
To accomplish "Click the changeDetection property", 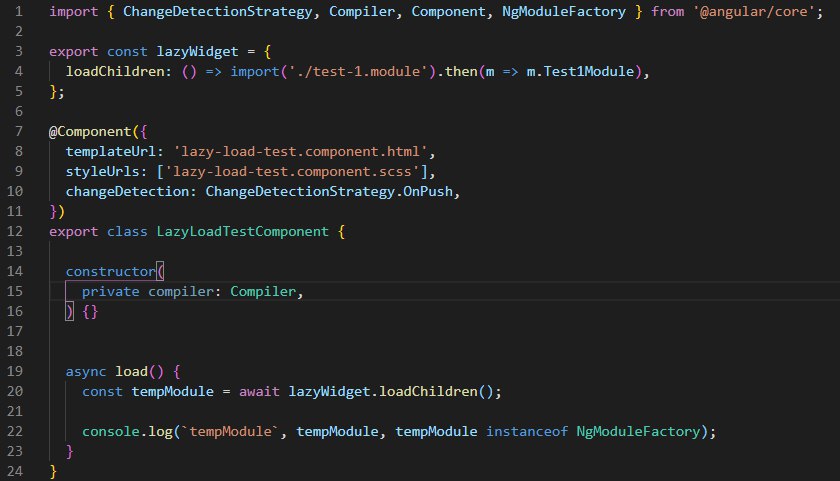I will [x=127, y=191].
